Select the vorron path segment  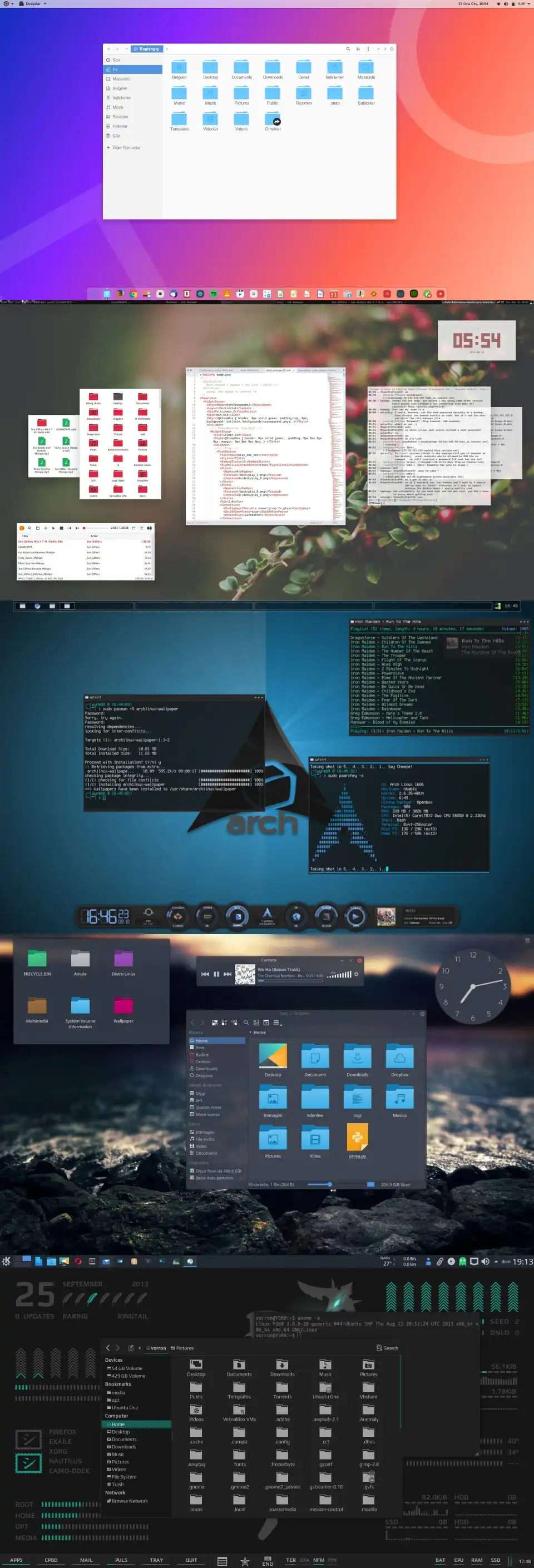(x=156, y=1348)
